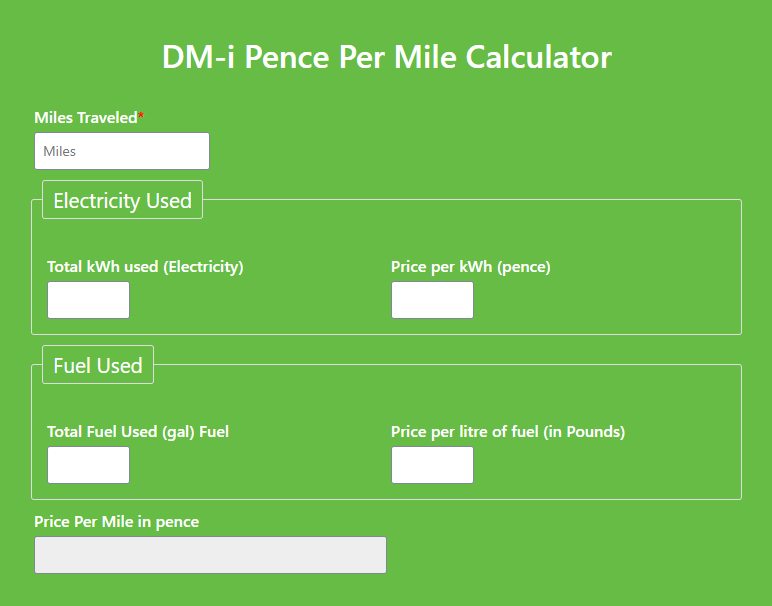This screenshot has height=606, width=772.
Task: Click the red required asterisk
Action: [141, 117]
